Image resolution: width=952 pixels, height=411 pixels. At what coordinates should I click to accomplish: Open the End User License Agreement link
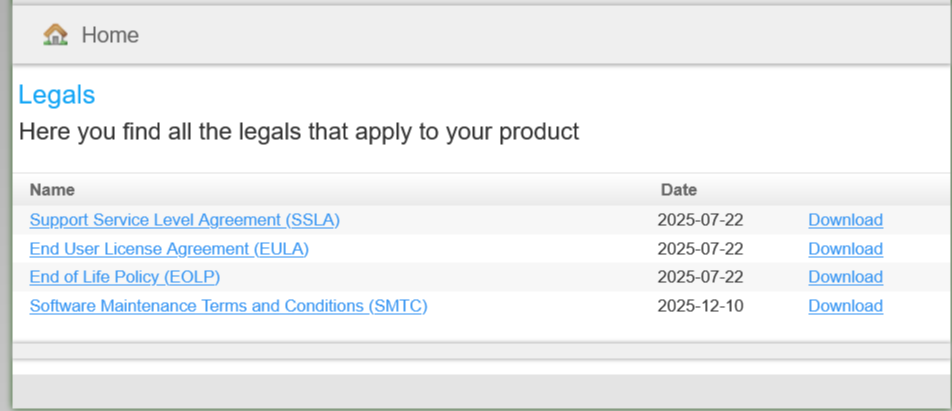[169, 249]
